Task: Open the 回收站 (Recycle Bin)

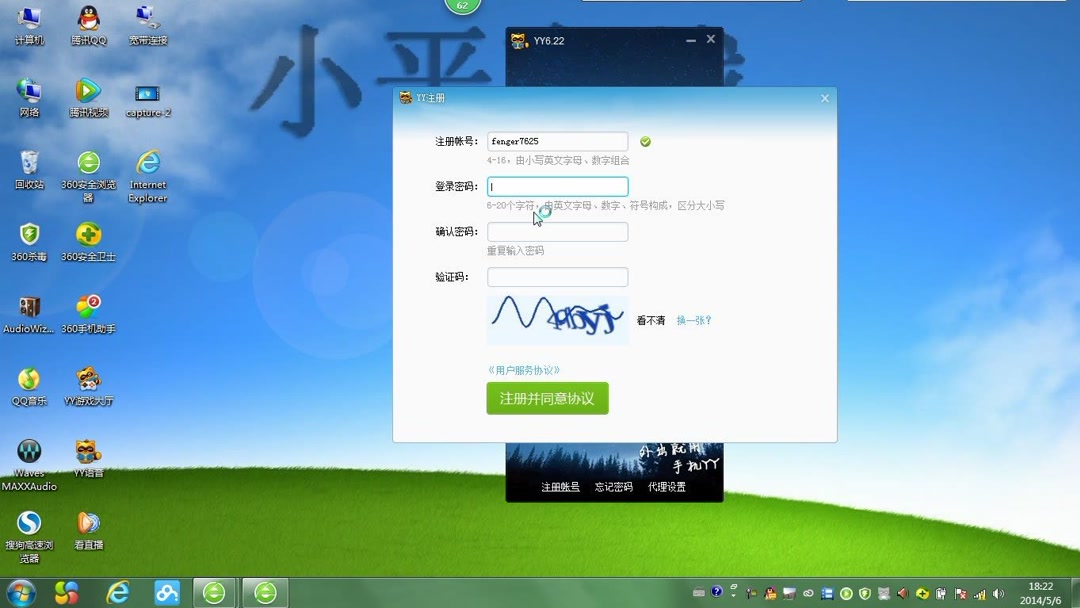Action: tap(28, 160)
